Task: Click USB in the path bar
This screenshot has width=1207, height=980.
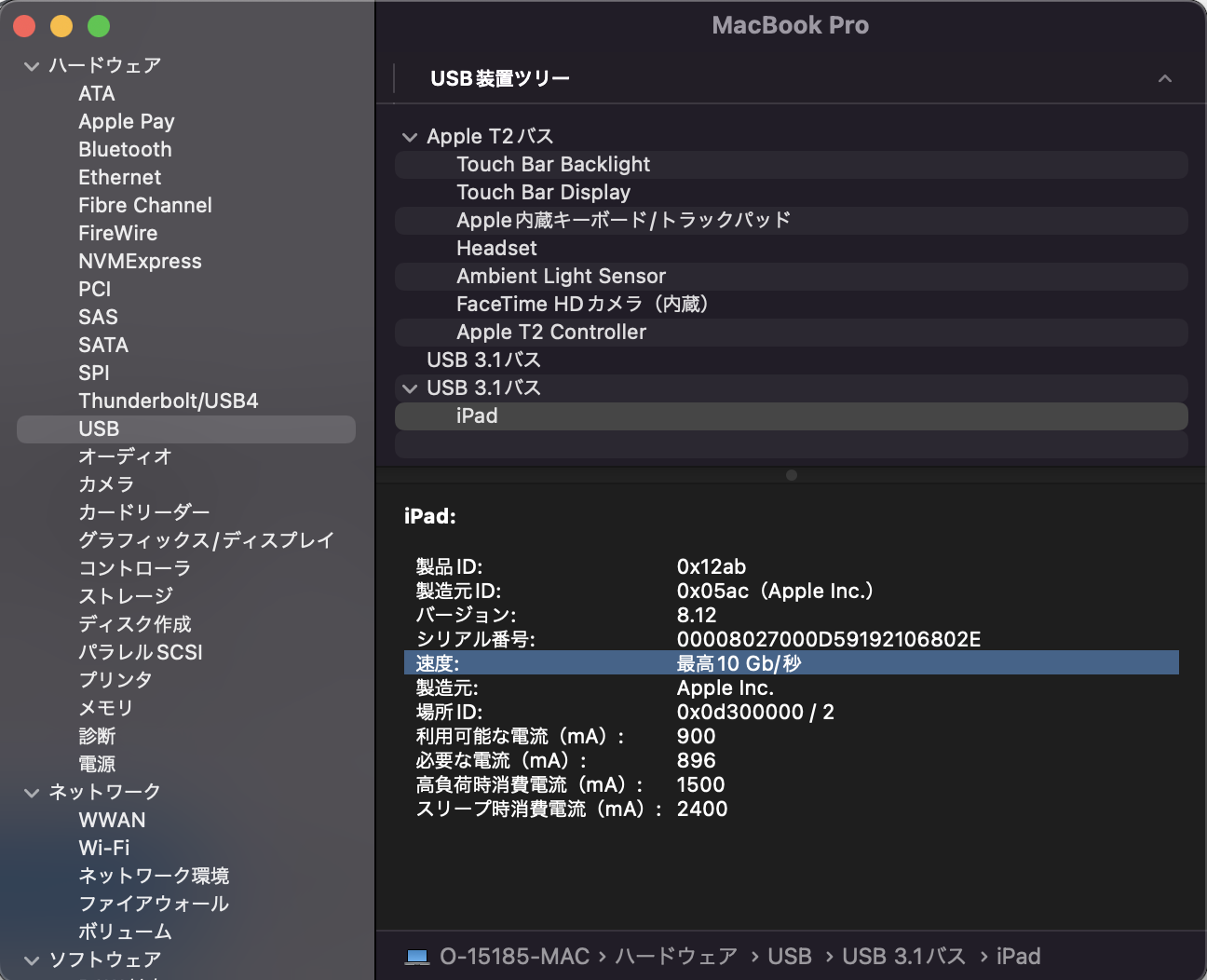Action: pos(790,957)
